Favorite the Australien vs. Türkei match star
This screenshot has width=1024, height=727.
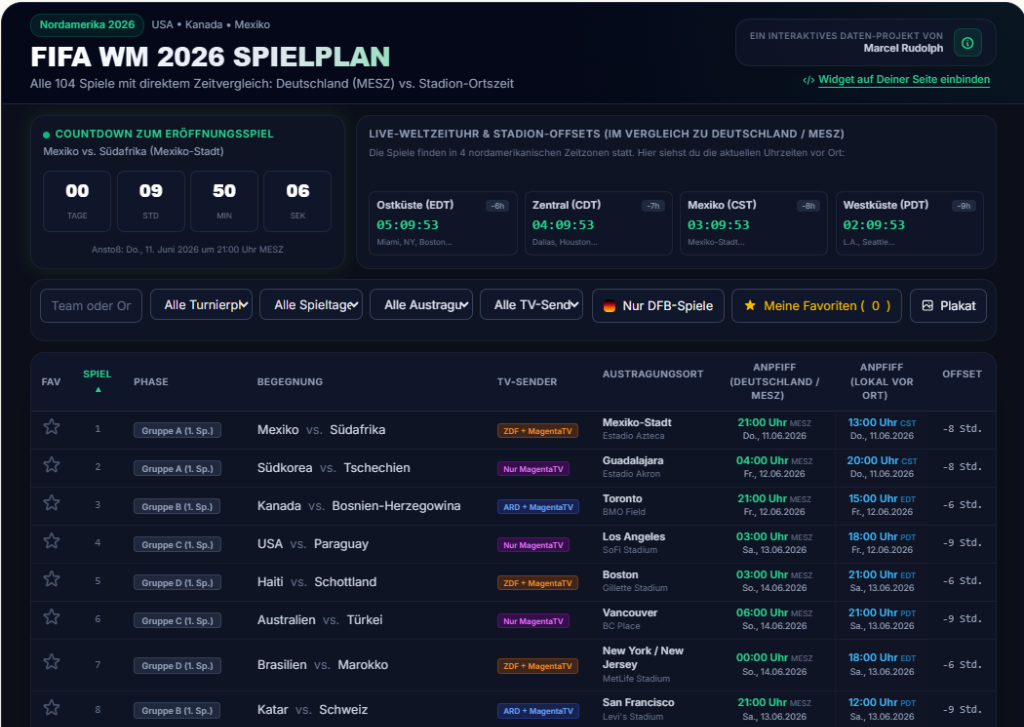(x=52, y=617)
